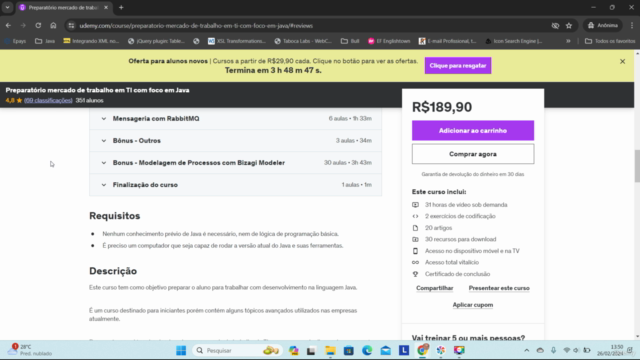Open the weather widget on the taskbar
This screenshot has height=360, width=640.
tap(29, 350)
